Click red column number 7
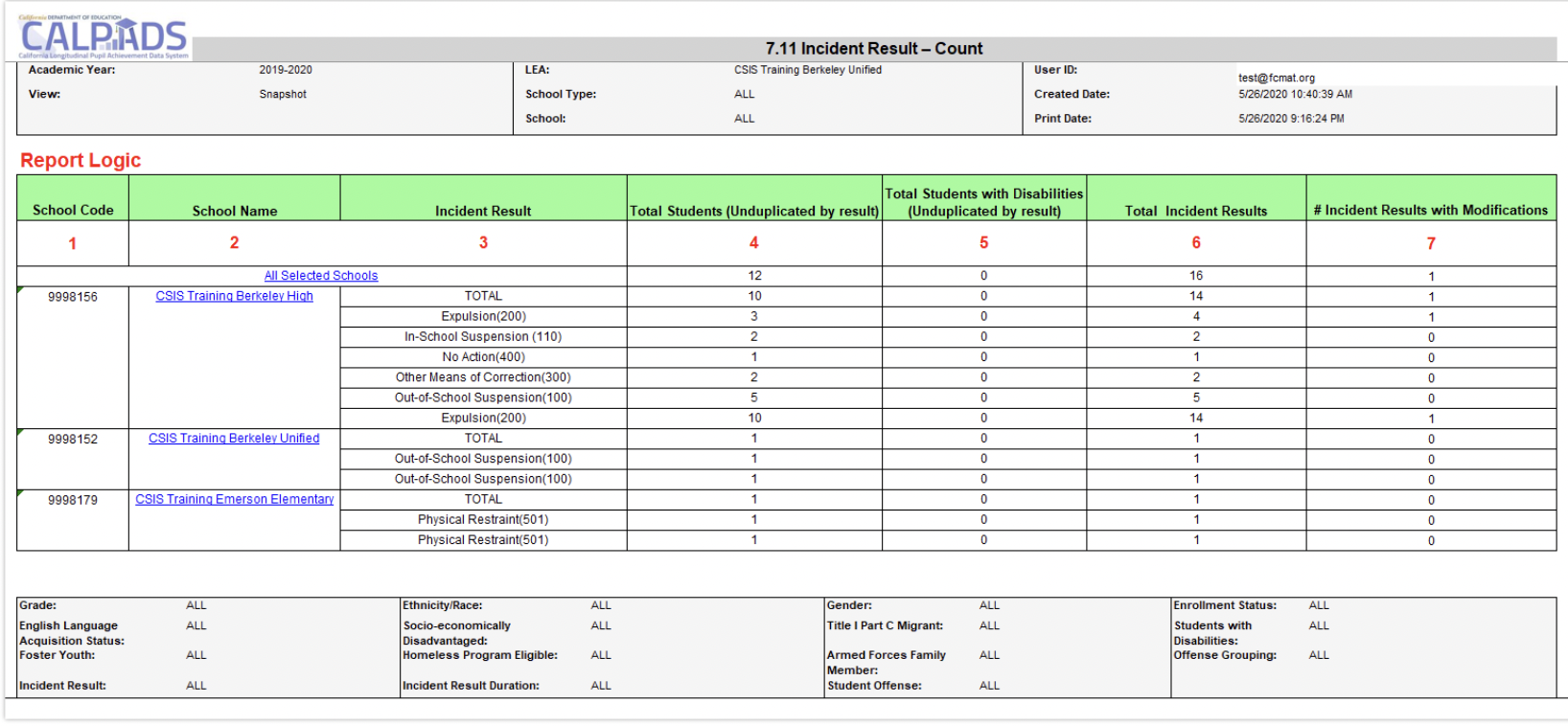 (x=1431, y=243)
